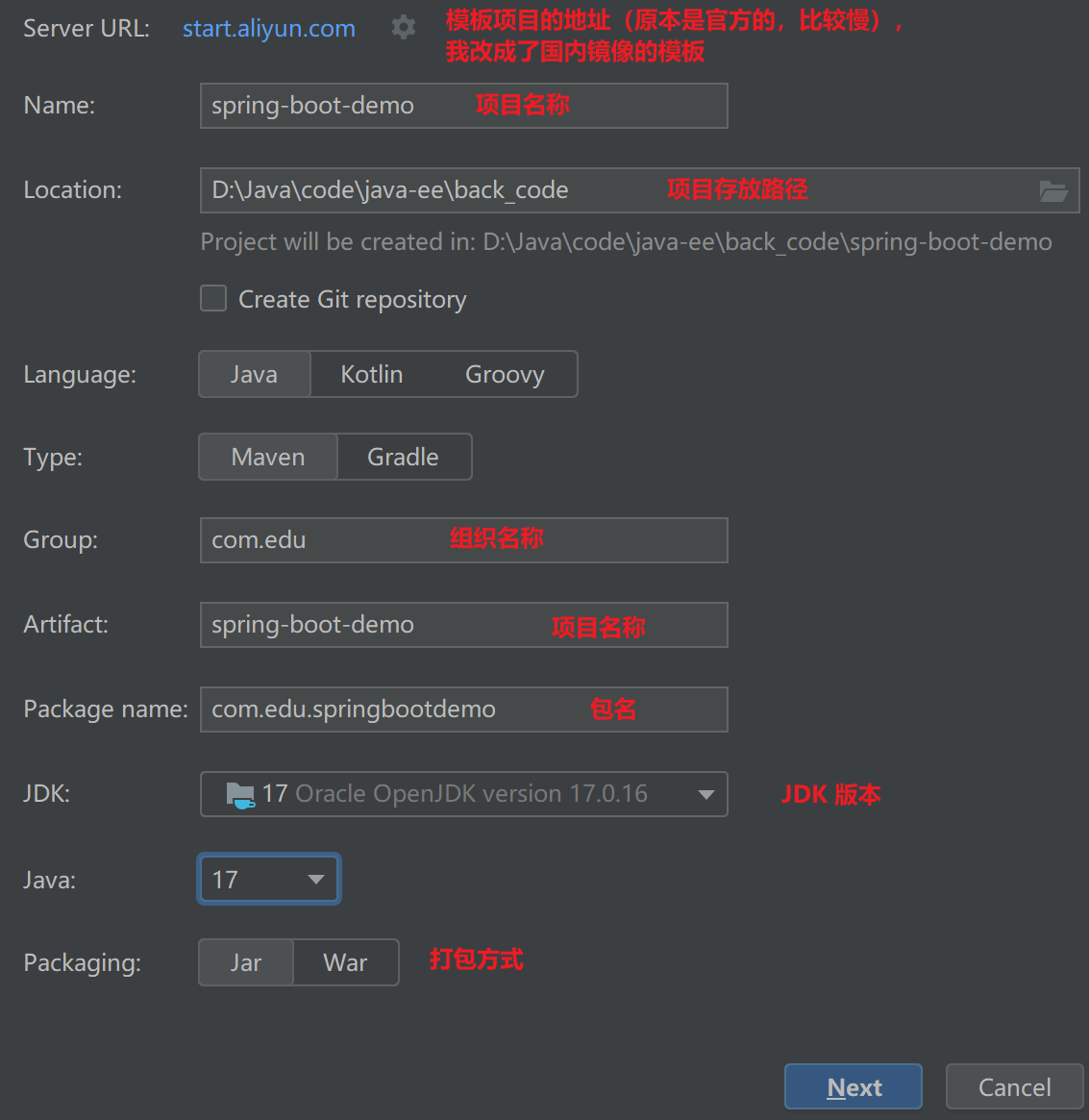1089x1120 pixels.
Task: Choose Gradle project type
Action: (x=403, y=458)
